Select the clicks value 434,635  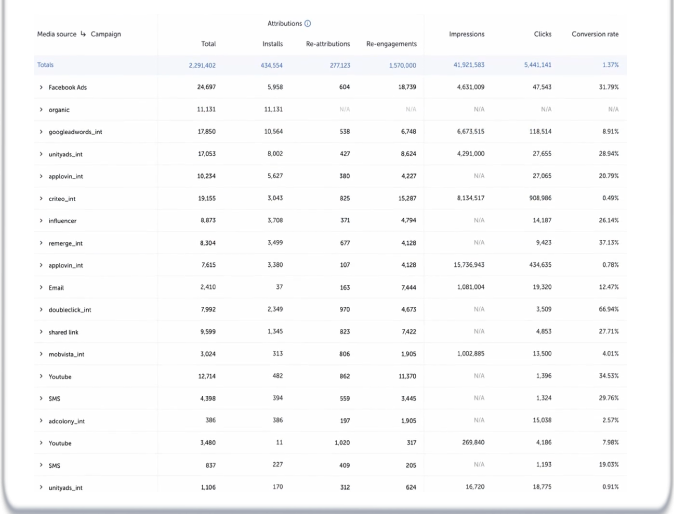click(x=540, y=265)
